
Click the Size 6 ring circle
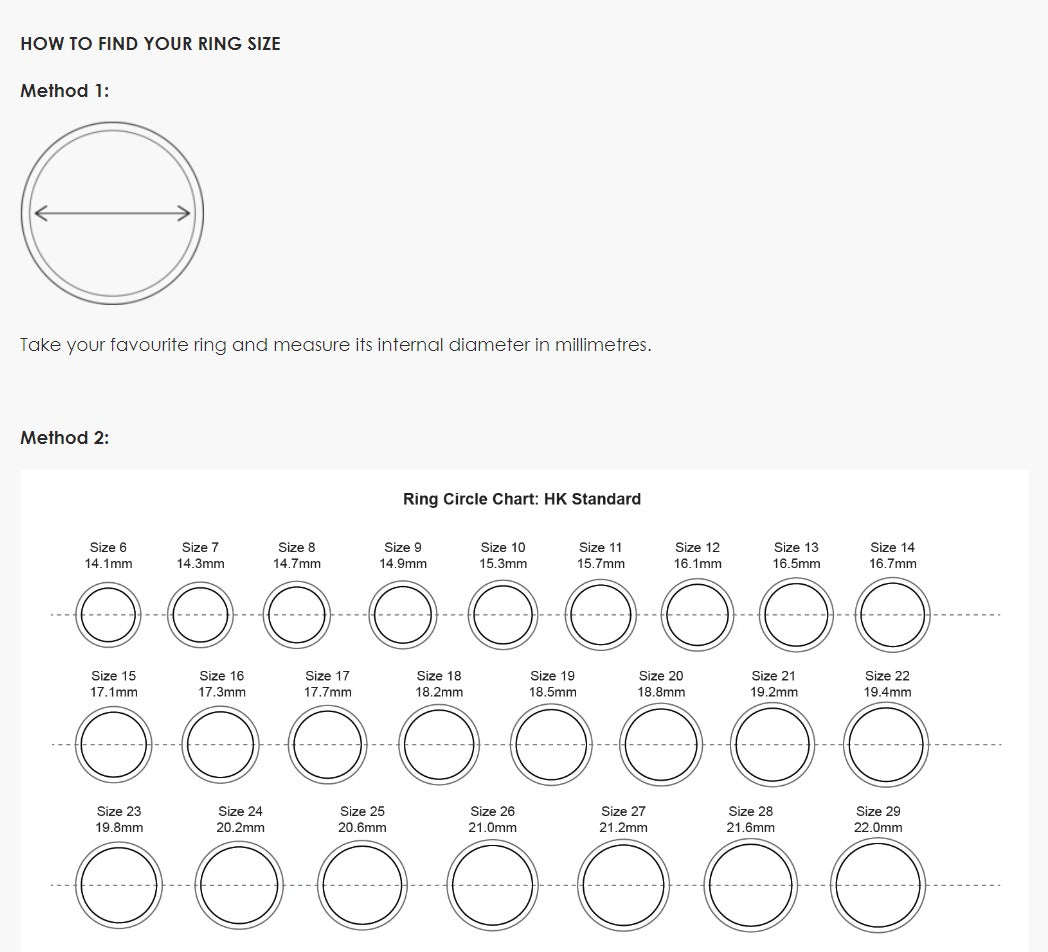[x=107, y=615]
